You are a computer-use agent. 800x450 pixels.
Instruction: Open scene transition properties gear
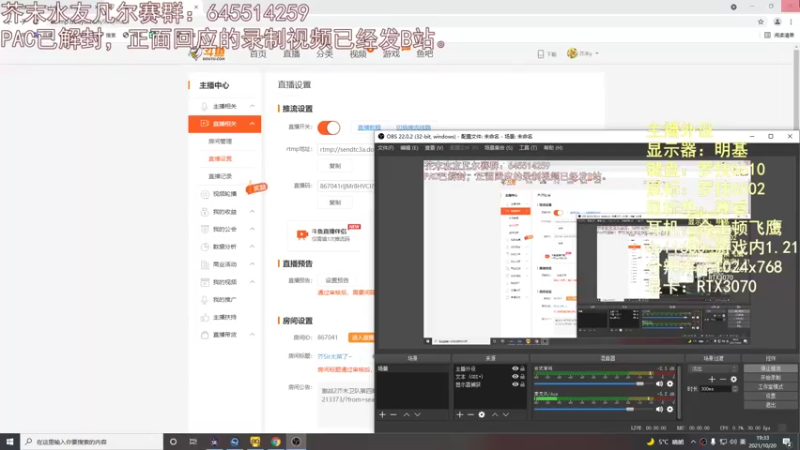(x=734, y=379)
